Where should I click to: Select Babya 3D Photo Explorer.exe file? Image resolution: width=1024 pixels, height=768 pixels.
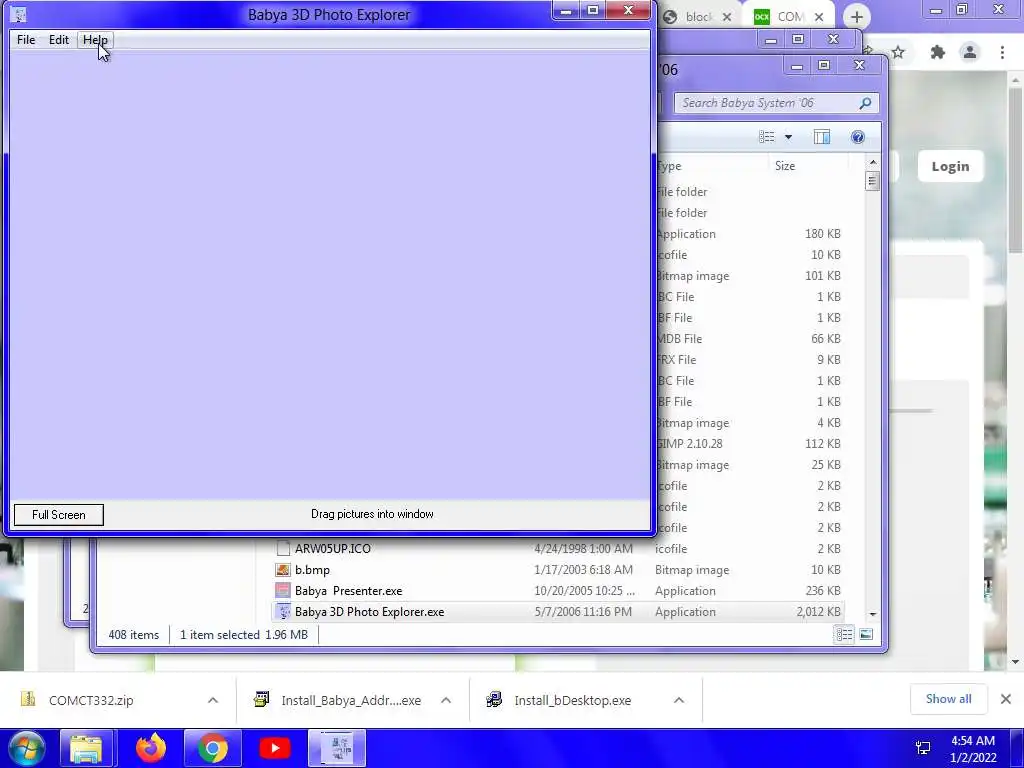(x=369, y=612)
